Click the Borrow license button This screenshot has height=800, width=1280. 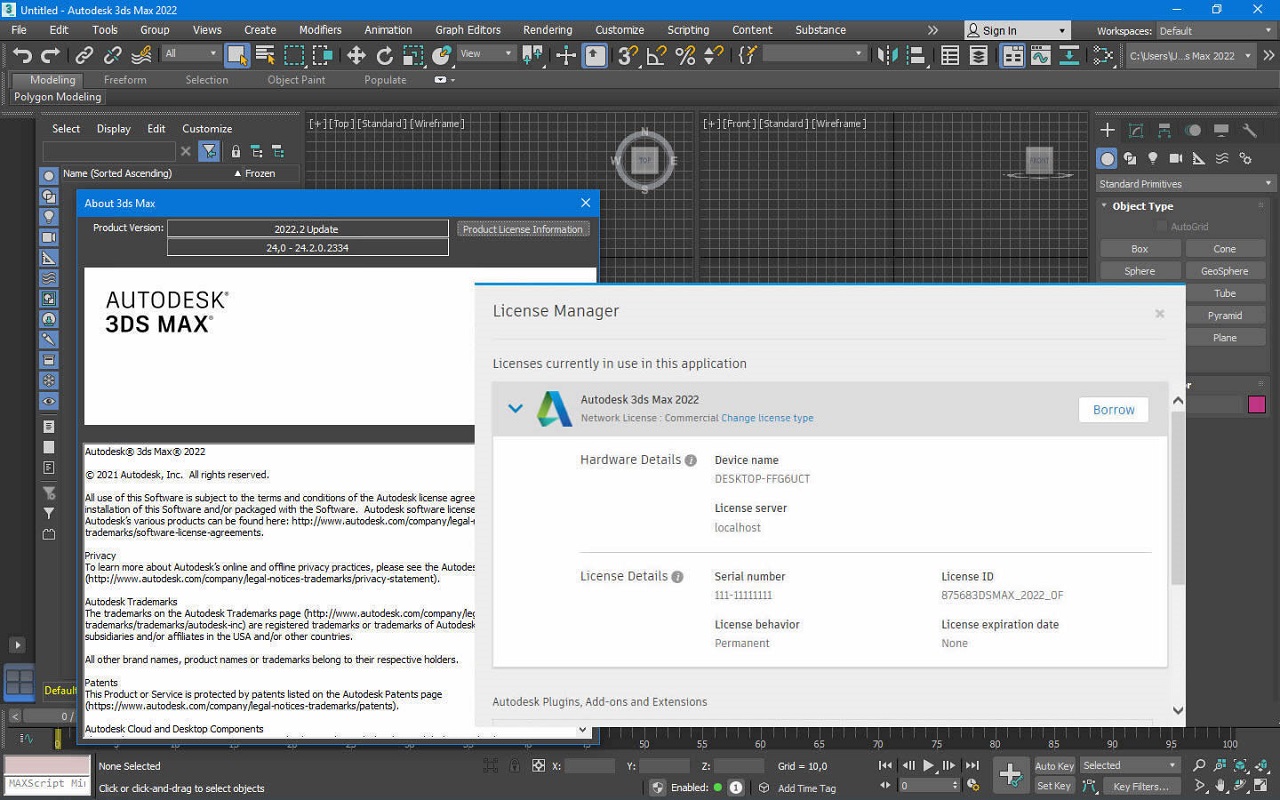[1113, 410]
